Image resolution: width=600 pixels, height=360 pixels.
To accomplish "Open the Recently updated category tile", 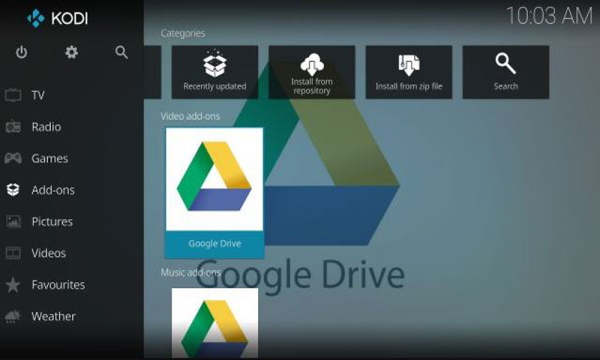I will (215, 72).
